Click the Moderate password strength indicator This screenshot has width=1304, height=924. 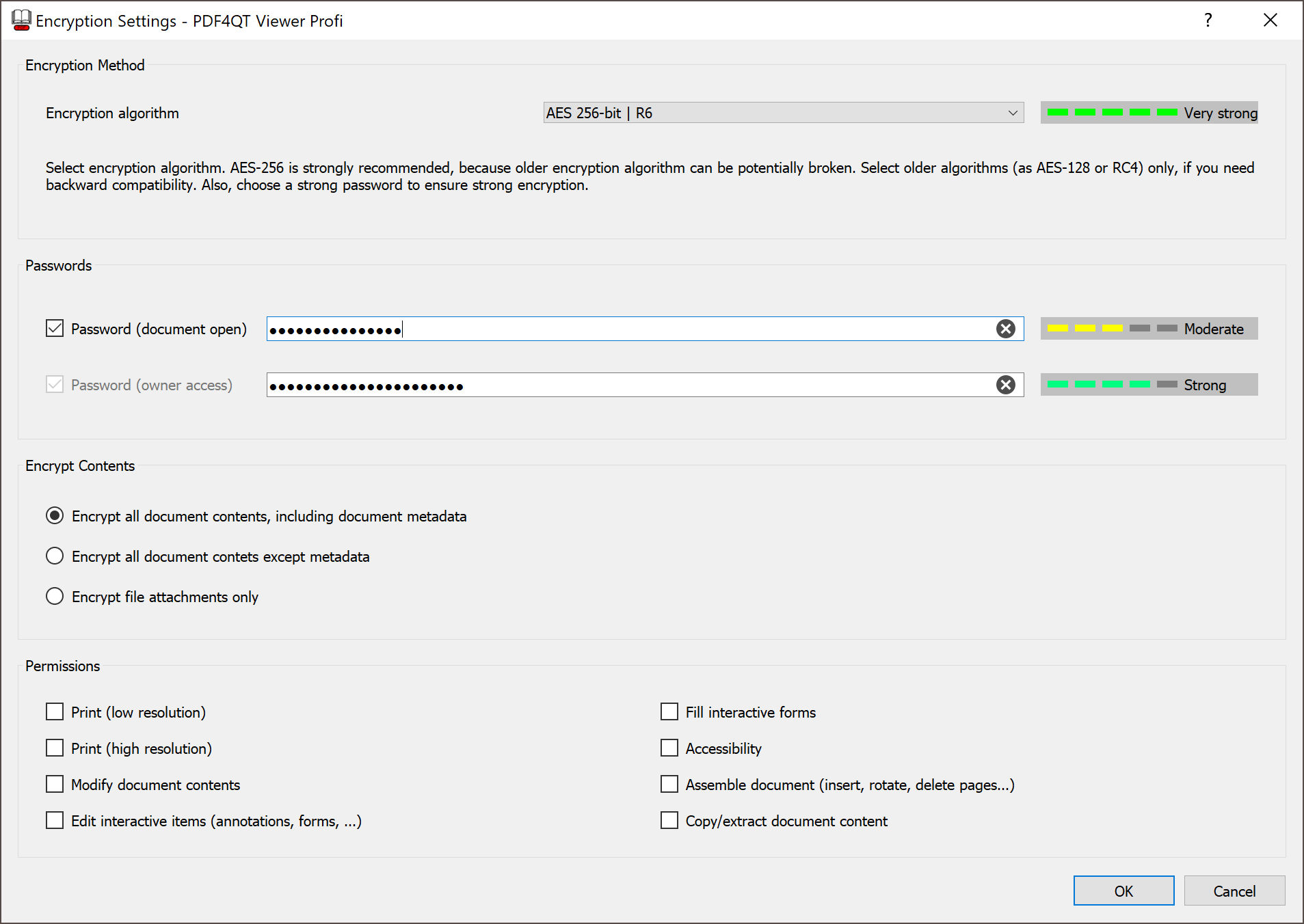[1149, 329]
